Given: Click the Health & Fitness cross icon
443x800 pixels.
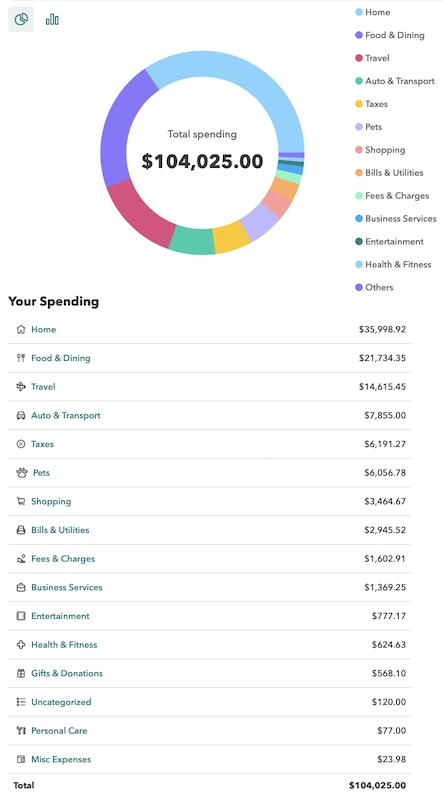Looking at the screenshot, I should pos(21,644).
